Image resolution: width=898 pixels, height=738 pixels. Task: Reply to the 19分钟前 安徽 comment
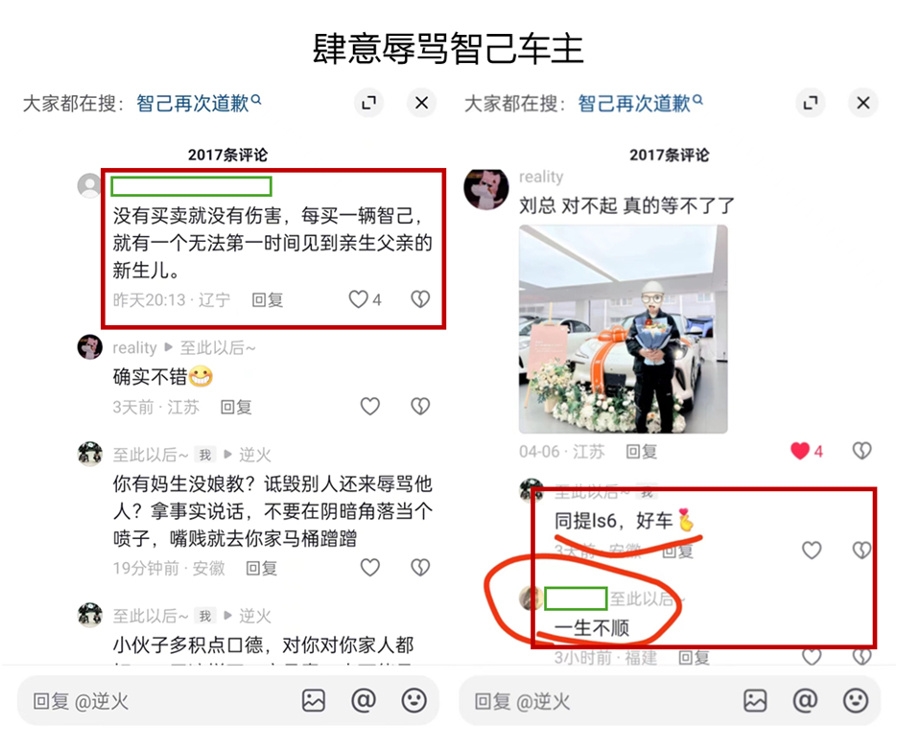tap(261, 568)
